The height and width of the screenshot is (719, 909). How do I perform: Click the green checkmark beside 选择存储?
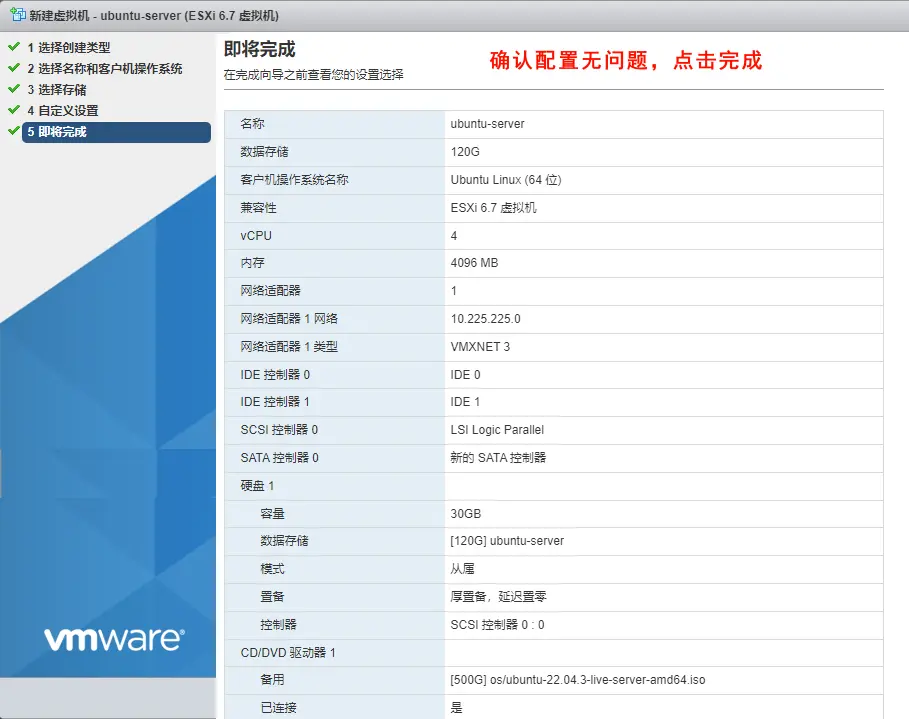14,89
